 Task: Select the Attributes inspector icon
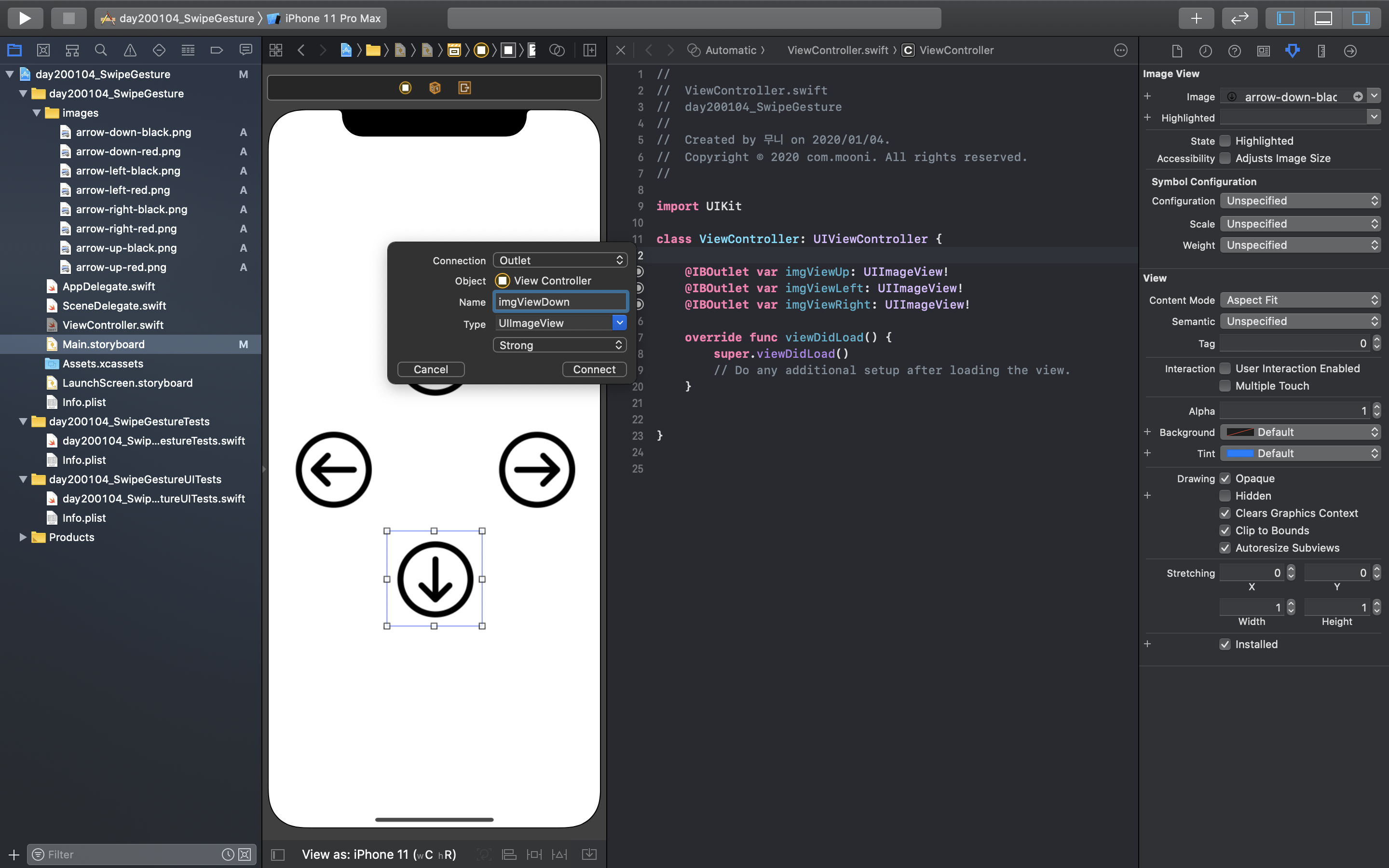pyautogui.click(x=1292, y=51)
